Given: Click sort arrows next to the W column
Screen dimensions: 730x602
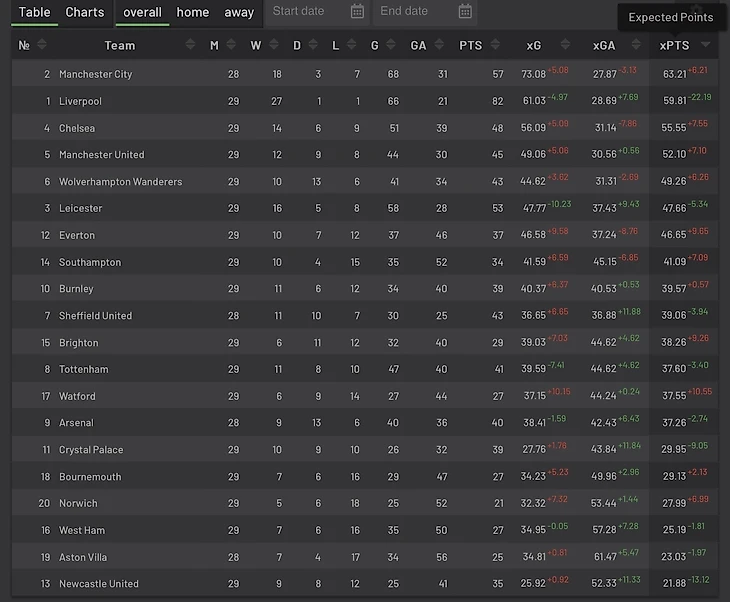Looking at the screenshot, I should click(x=273, y=45).
